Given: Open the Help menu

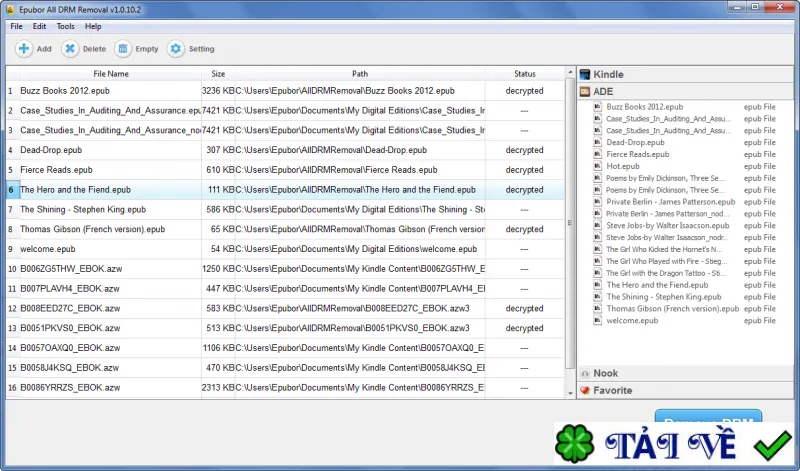Looking at the screenshot, I should 93,26.
